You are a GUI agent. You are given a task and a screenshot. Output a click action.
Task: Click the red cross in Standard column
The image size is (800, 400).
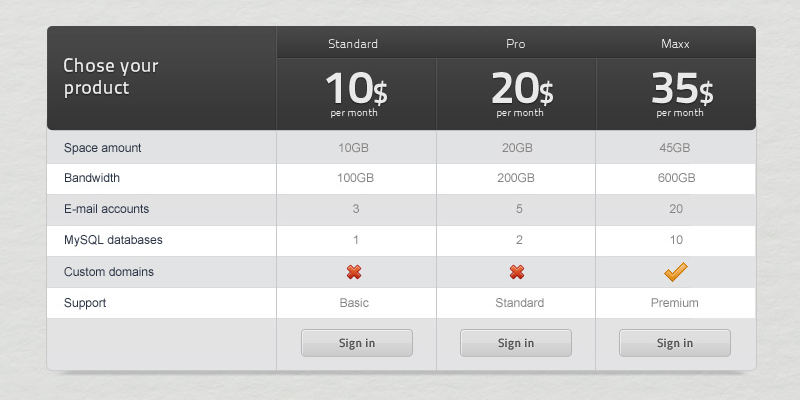(x=354, y=272)
